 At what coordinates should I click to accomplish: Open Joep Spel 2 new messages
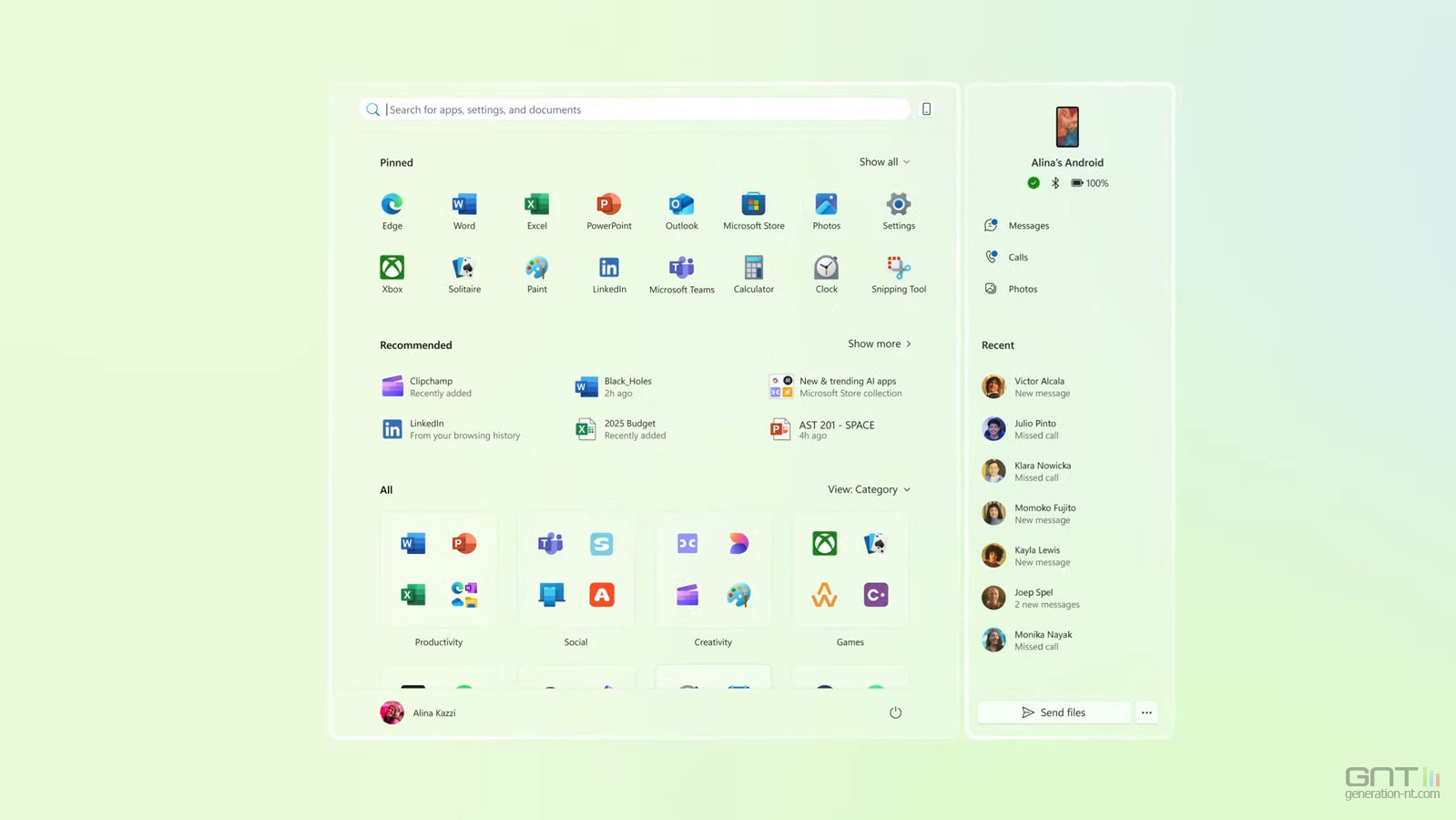(x=1032, y=598)
